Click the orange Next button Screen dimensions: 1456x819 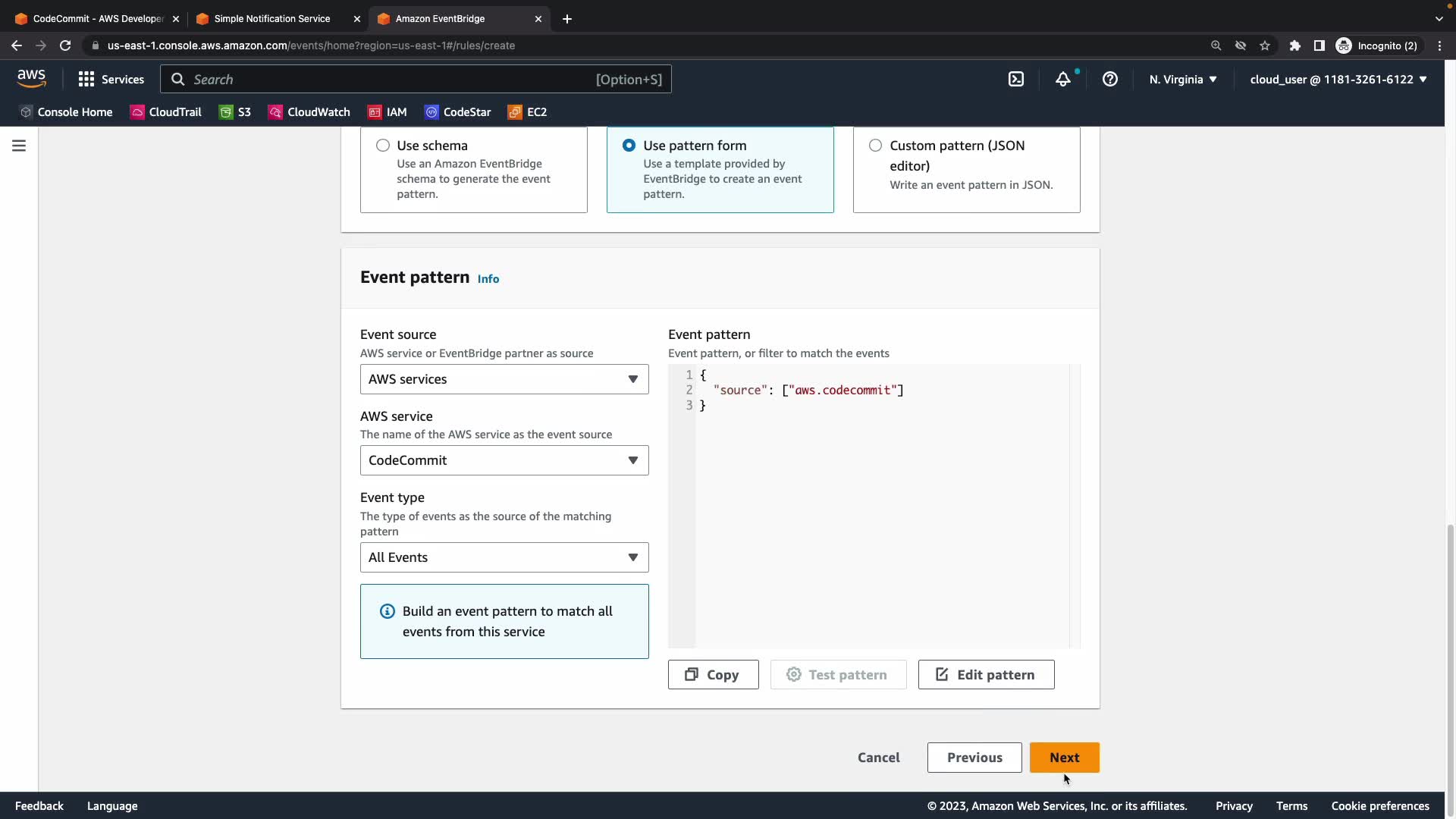point(1064,758)
